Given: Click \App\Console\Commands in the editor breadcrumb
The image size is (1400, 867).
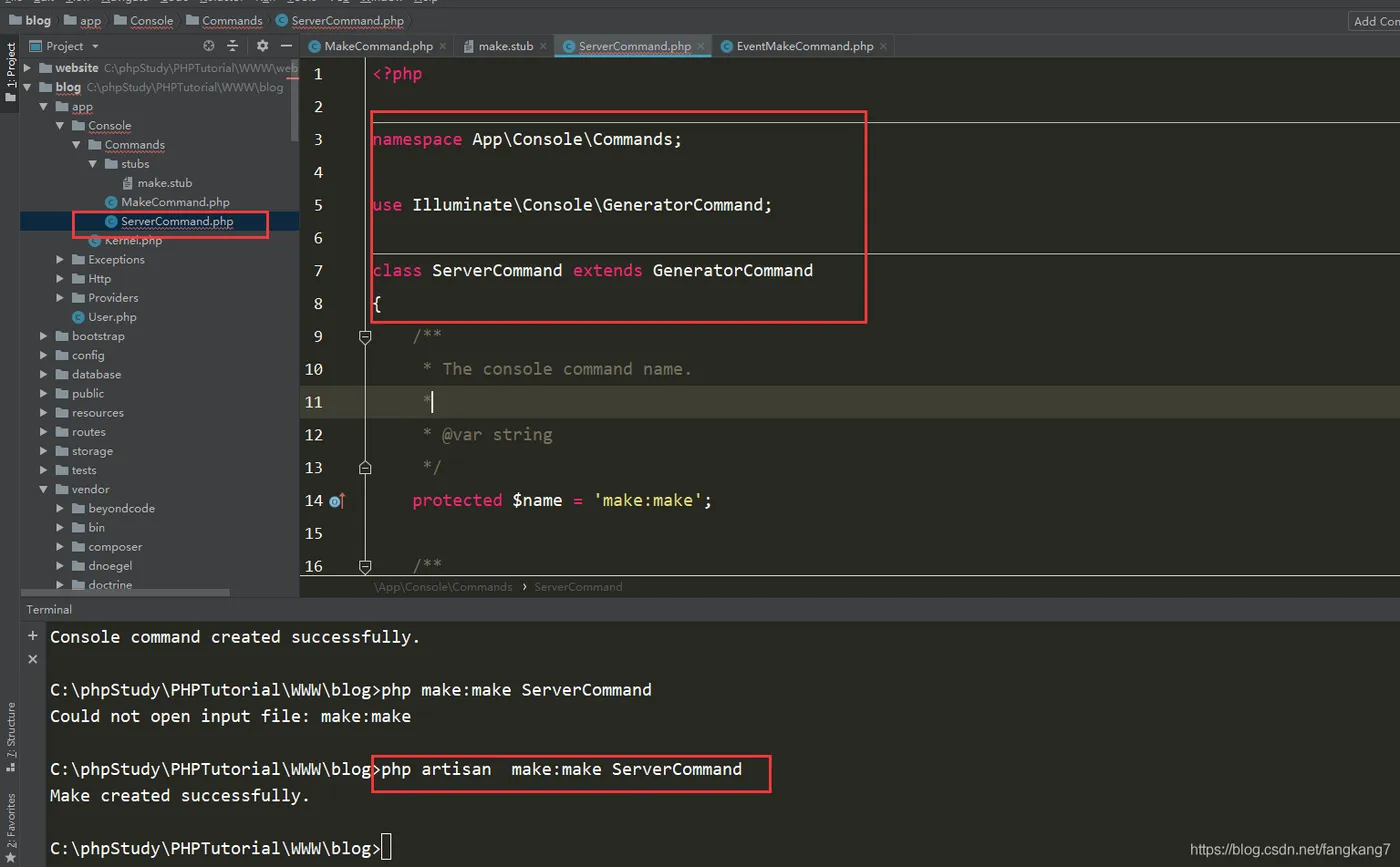Looking at the screenshot, I should click(x=443, y=587).
